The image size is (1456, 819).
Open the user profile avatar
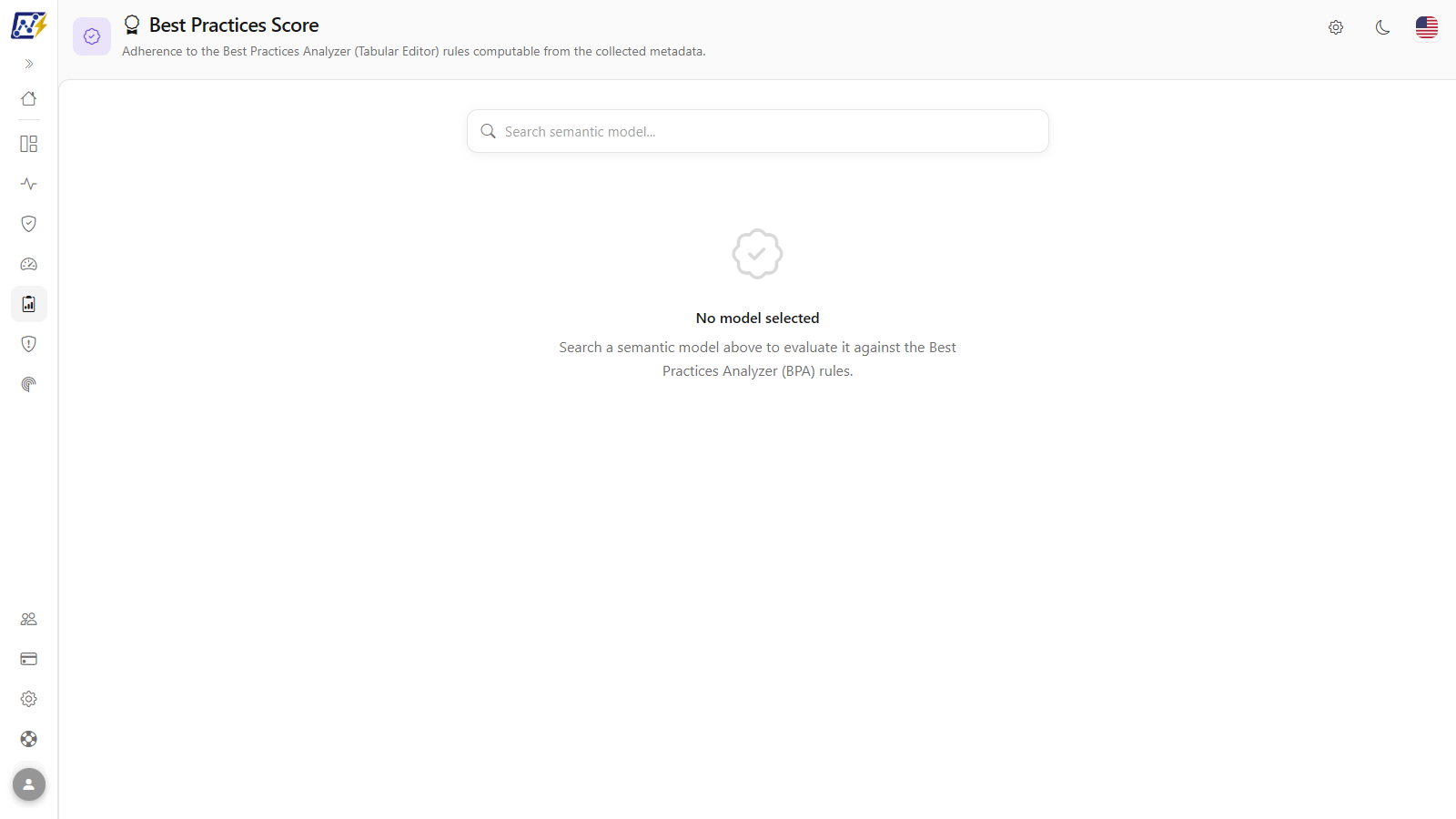pos(29,784)
